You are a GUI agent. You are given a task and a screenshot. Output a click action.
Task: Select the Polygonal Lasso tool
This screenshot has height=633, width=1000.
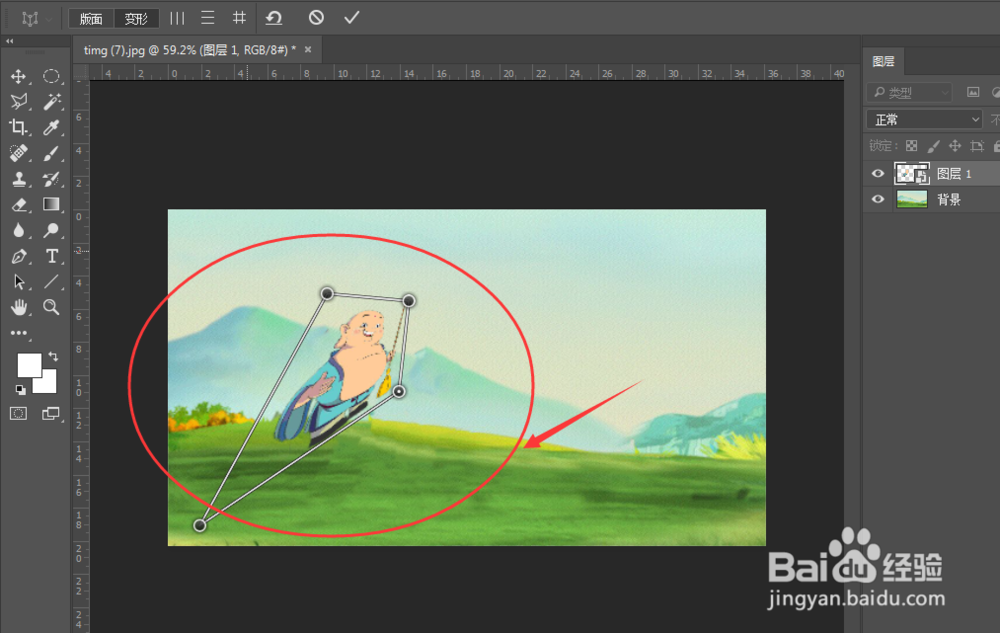(18, 101)
